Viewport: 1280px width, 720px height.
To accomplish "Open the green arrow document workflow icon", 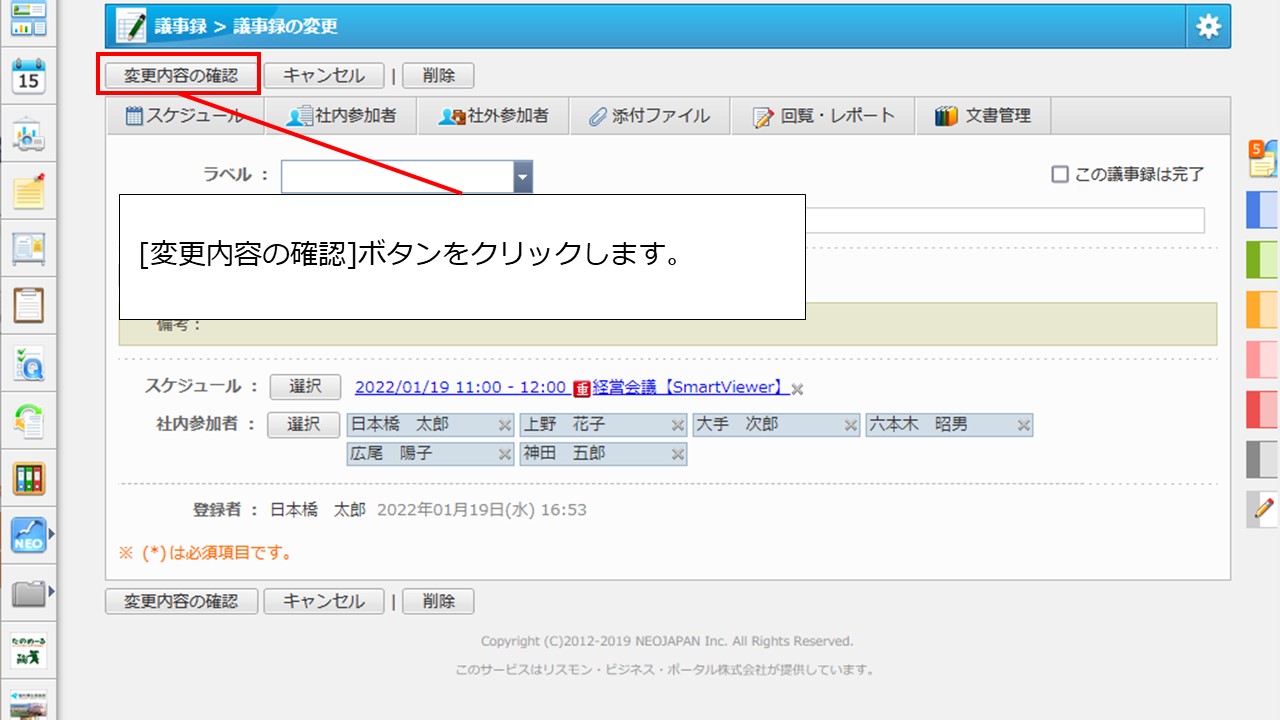I will tap(28, 421).
